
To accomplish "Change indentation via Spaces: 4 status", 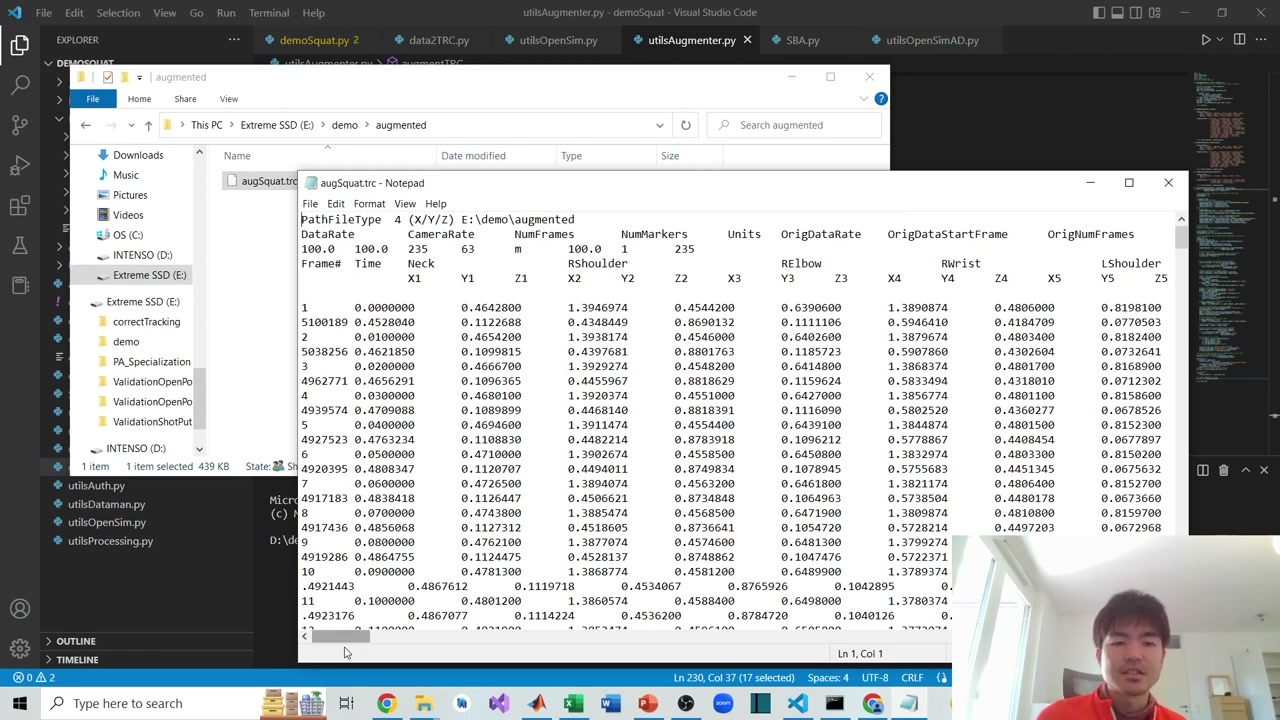I will (x=828, y=677).
